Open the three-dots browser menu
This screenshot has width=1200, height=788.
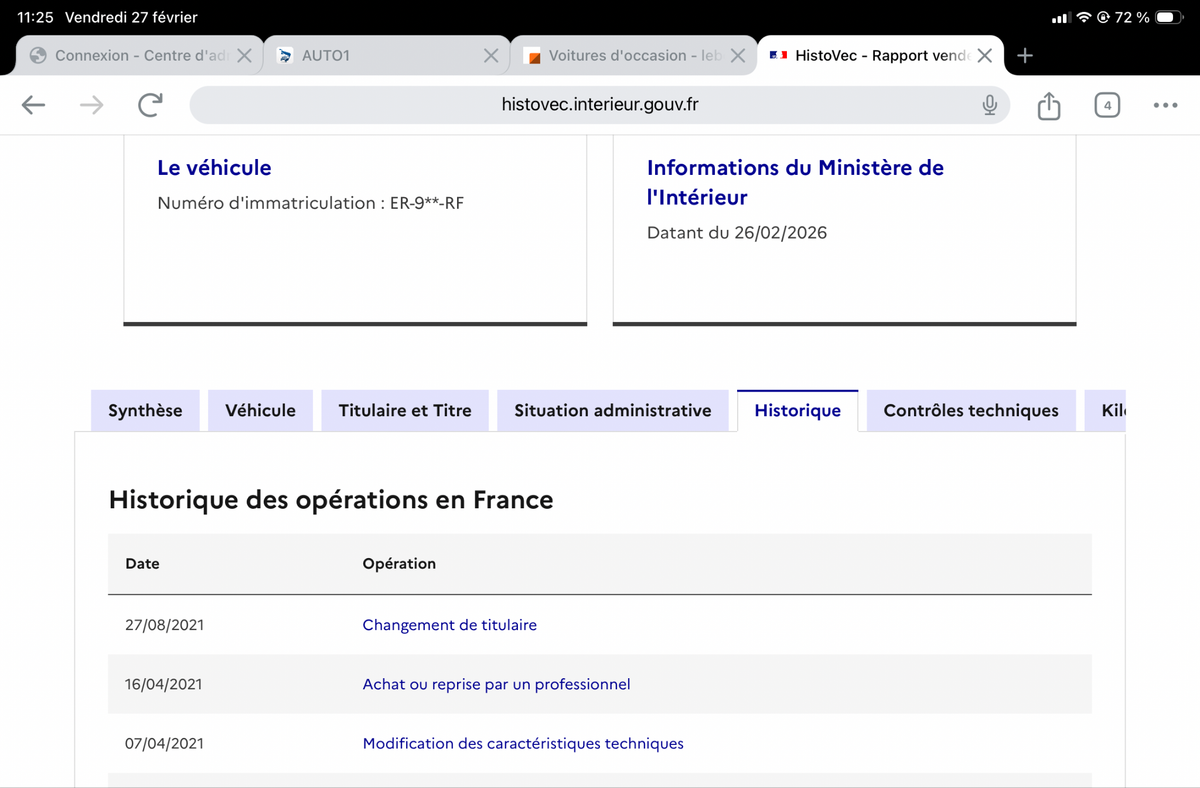[x=1165, y=105]
